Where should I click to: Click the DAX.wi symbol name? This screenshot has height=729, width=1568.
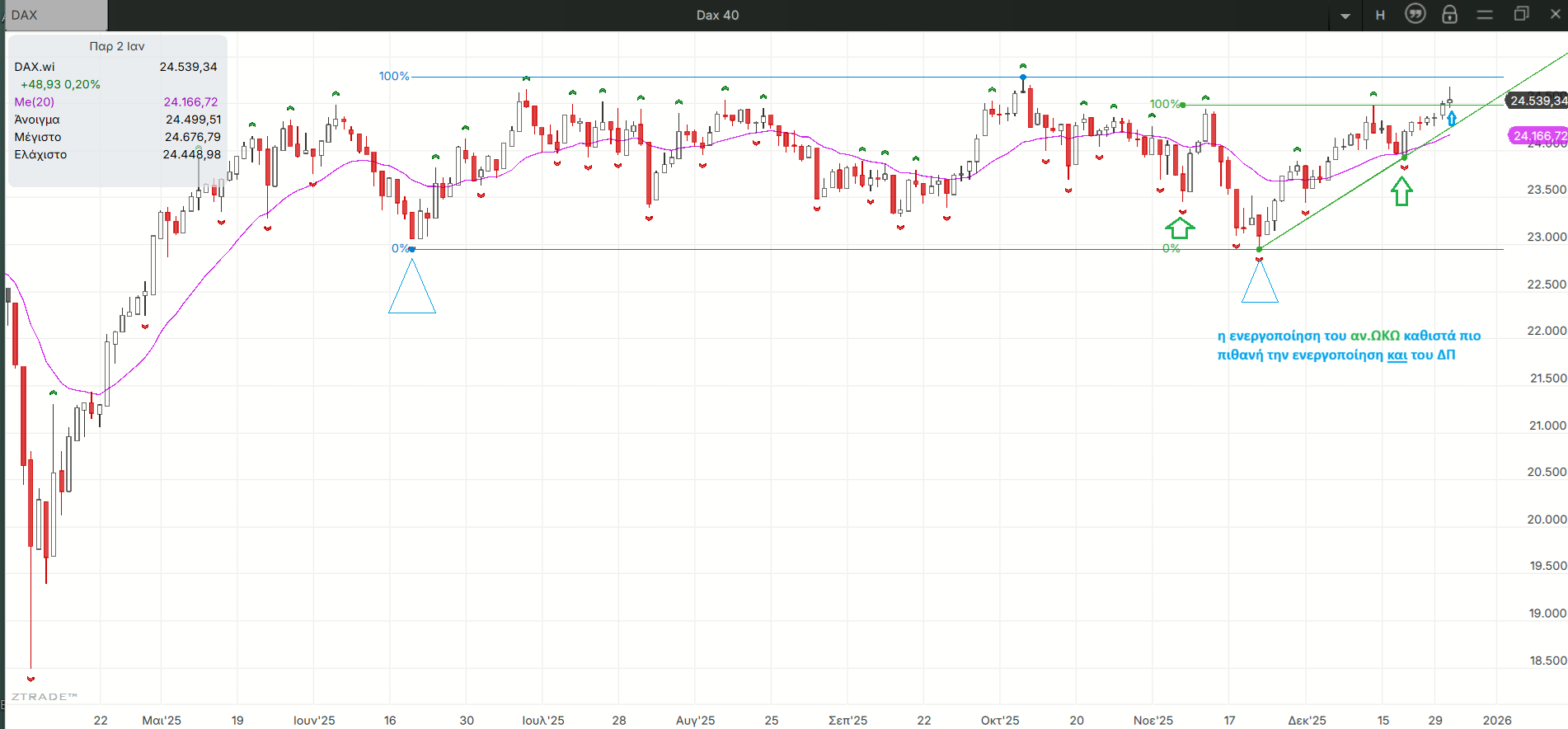(x=35, y=67)
